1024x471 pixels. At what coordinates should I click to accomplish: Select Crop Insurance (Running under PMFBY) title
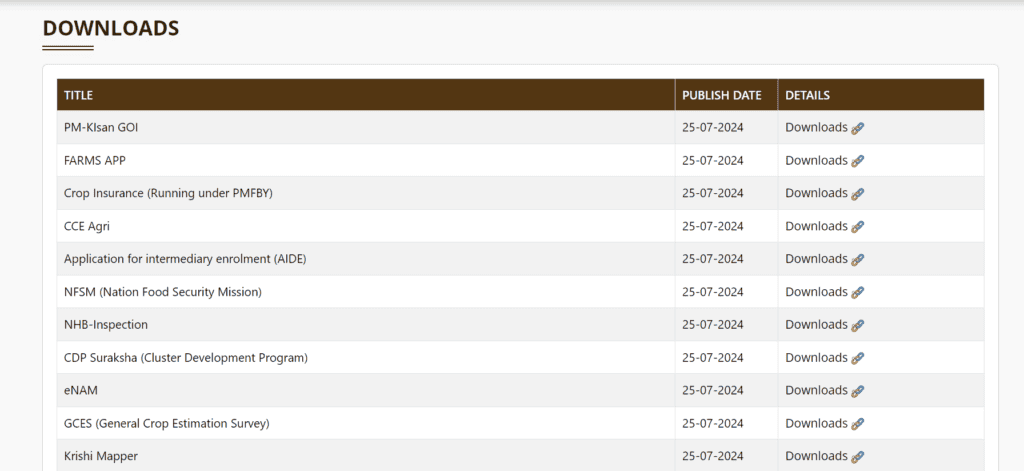[168, 193]
